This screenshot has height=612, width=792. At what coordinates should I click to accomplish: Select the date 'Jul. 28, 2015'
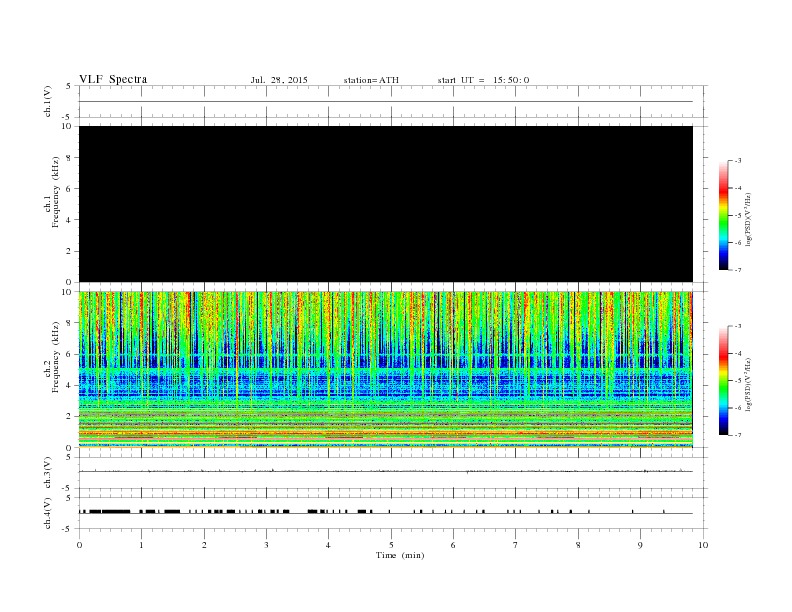click(x=279, y=80)
